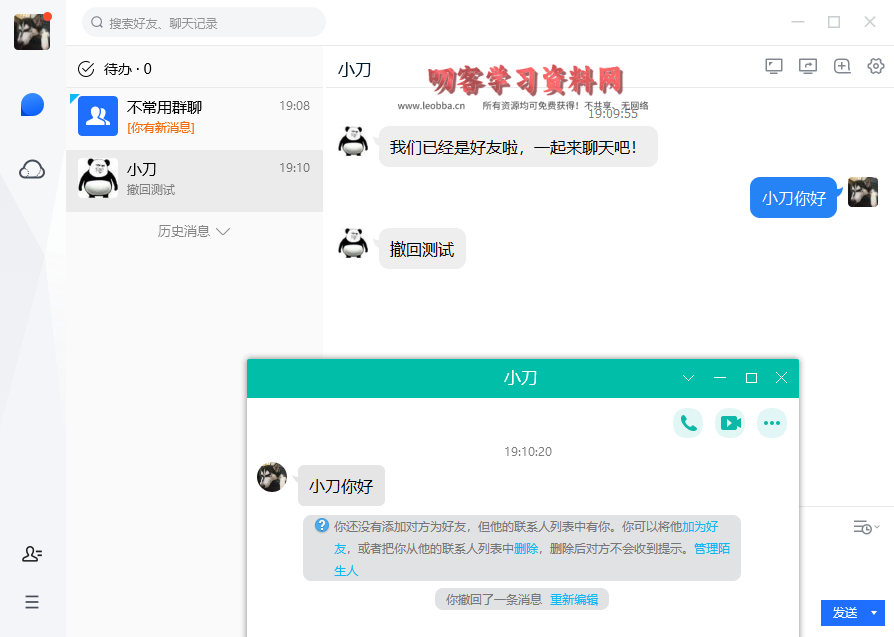Click the add plus icon in chat header
The width and height of the screenshot is (894, 637).
pyautogui.click(x=842, y=66)
